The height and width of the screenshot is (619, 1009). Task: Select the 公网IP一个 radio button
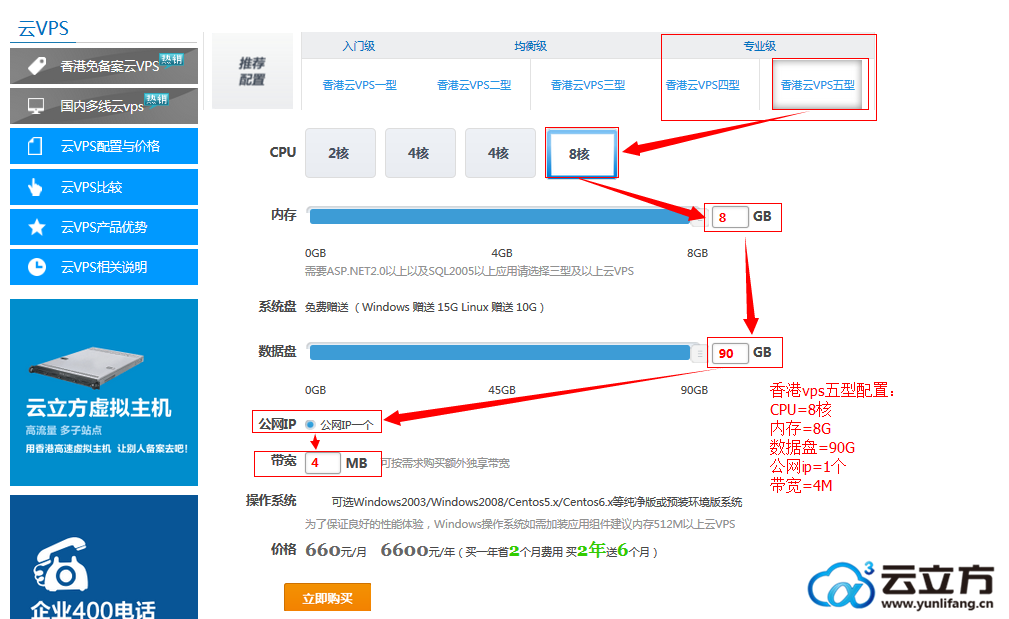tap(310, 425)
